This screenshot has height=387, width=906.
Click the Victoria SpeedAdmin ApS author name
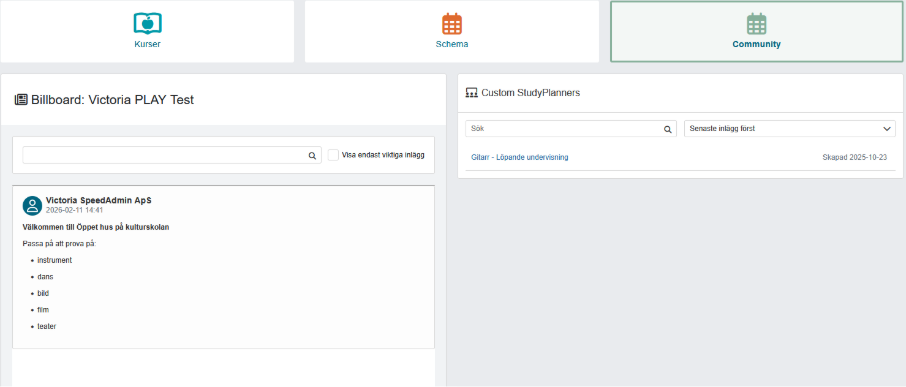(99, 200)
